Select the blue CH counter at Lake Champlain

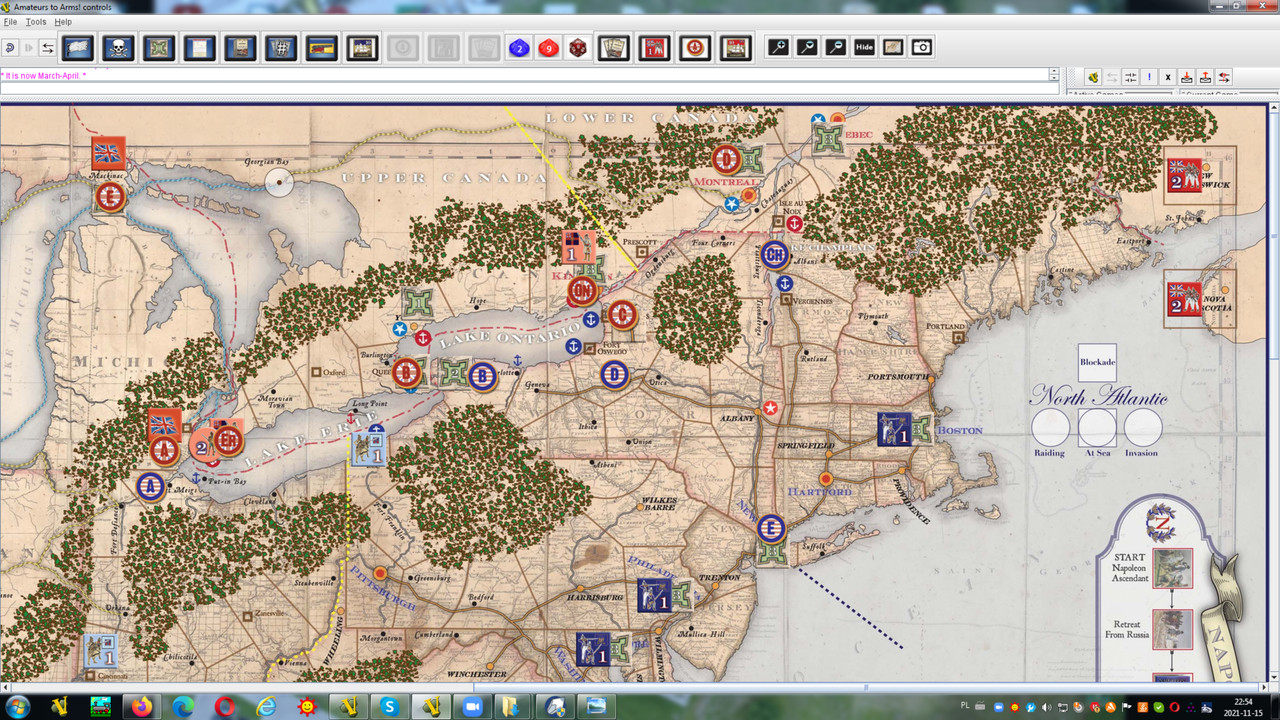pos(775,255)
